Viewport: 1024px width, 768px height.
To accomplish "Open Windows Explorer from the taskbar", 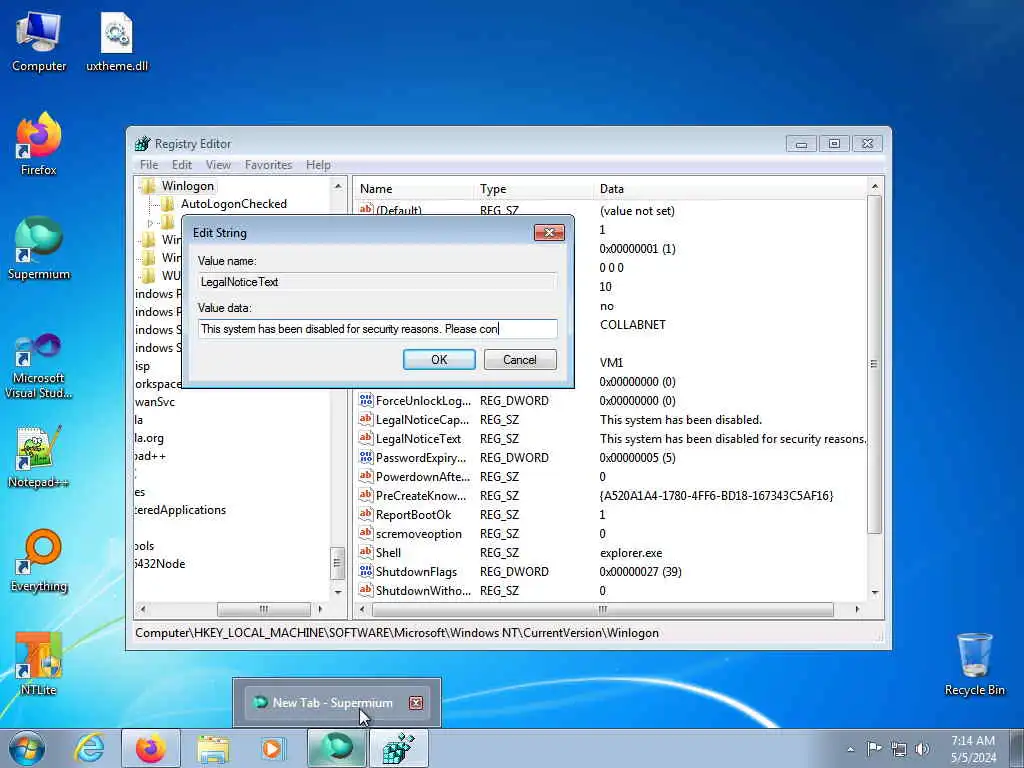I will point(213,749).
